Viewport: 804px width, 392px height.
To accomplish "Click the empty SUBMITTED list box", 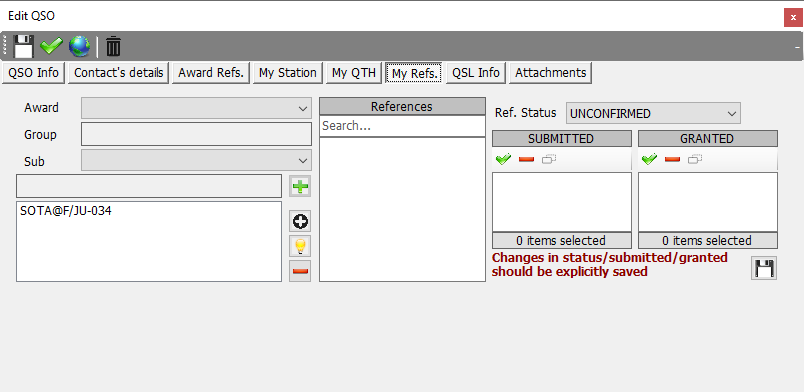I will 561,202.
